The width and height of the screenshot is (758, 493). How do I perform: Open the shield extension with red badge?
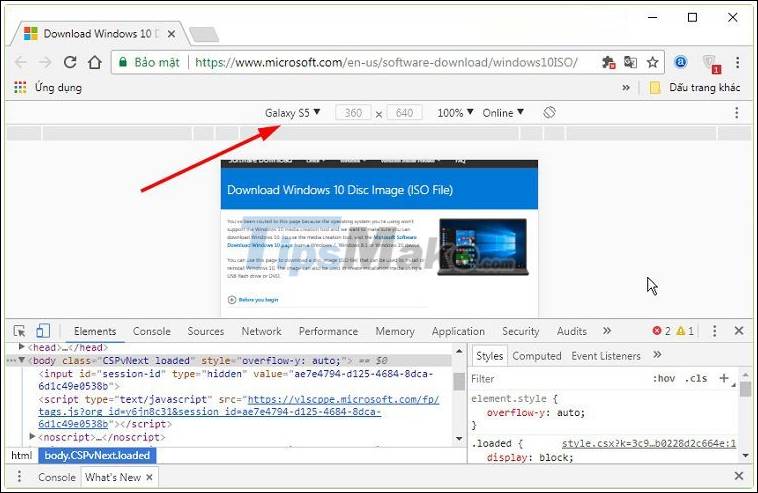tap(710, 63)
